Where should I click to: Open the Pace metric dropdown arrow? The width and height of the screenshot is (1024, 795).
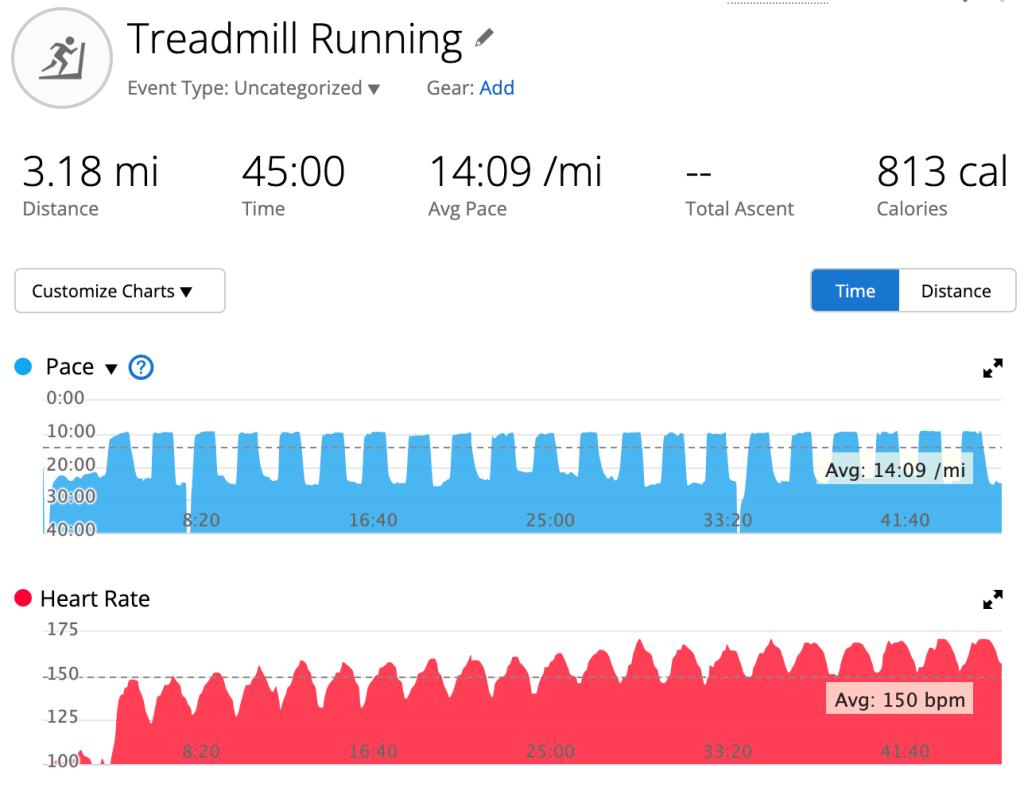pyautogui.click(x=111, y=368)
